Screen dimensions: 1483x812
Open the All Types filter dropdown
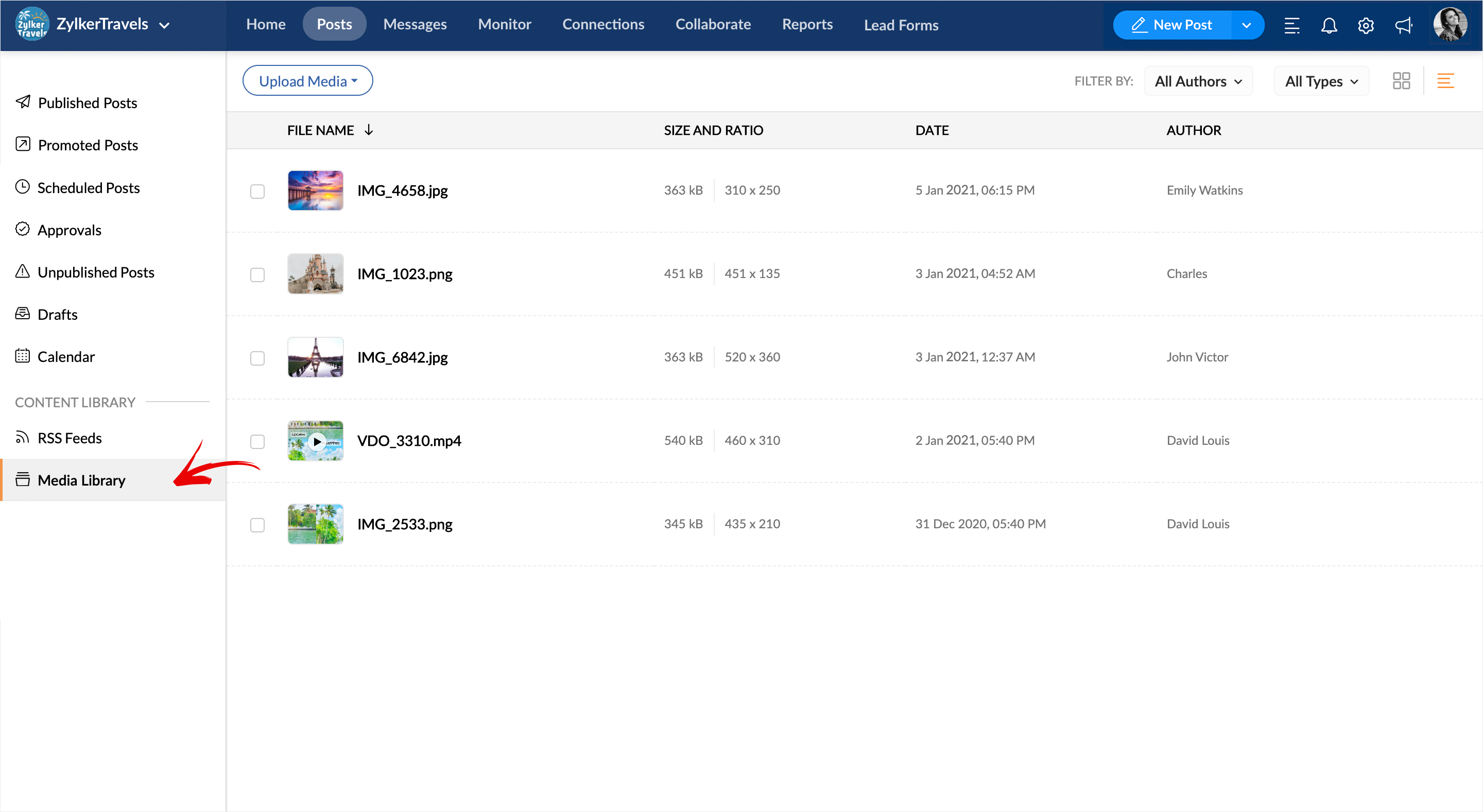pos(1321,81)
